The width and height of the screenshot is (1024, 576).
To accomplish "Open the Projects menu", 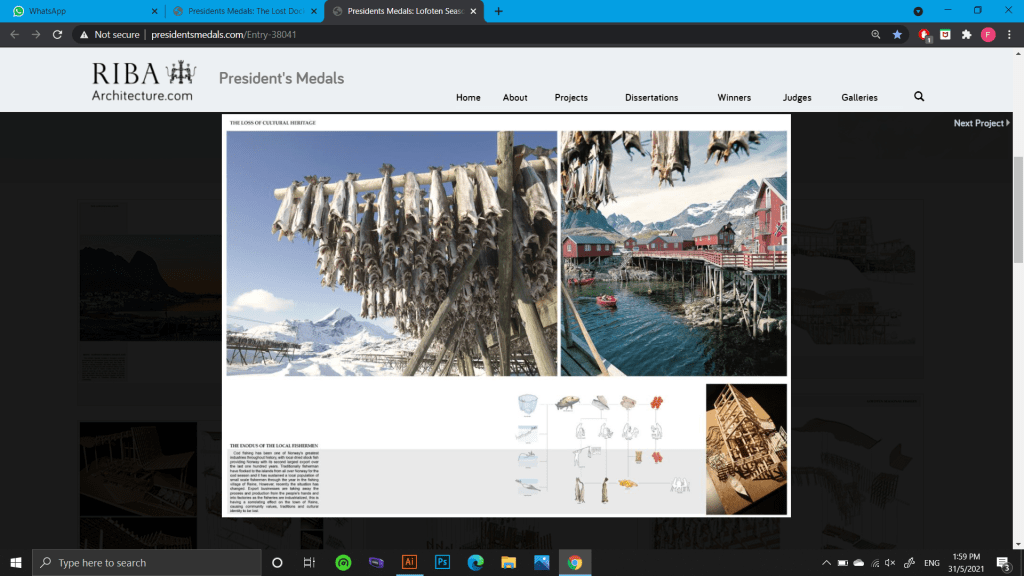I will pyautogui.click(x=571, y=98).
